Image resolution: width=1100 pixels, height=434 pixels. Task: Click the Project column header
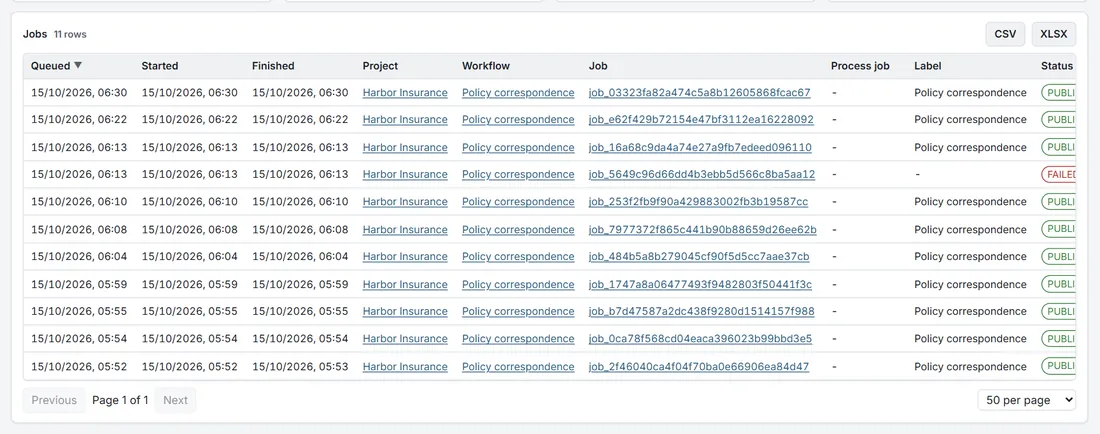(x=380, y=66)
